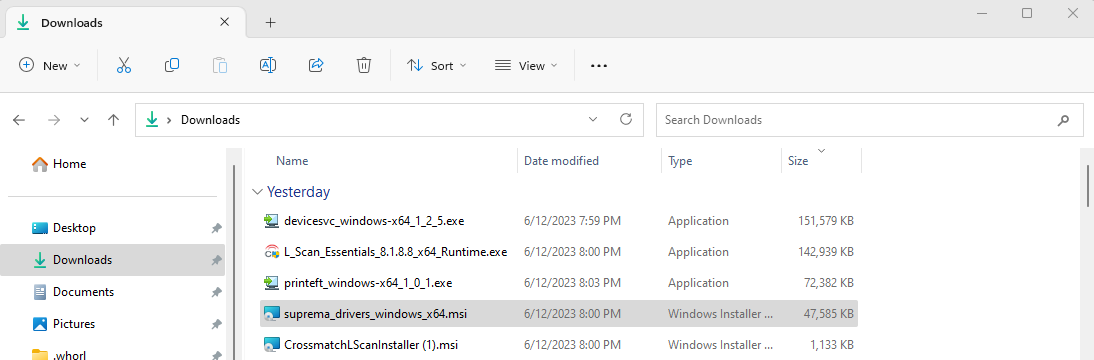The width and height of the screenshot is (1094, 360).
Task: Open the New dropdown menu
Action: point(50,66)
